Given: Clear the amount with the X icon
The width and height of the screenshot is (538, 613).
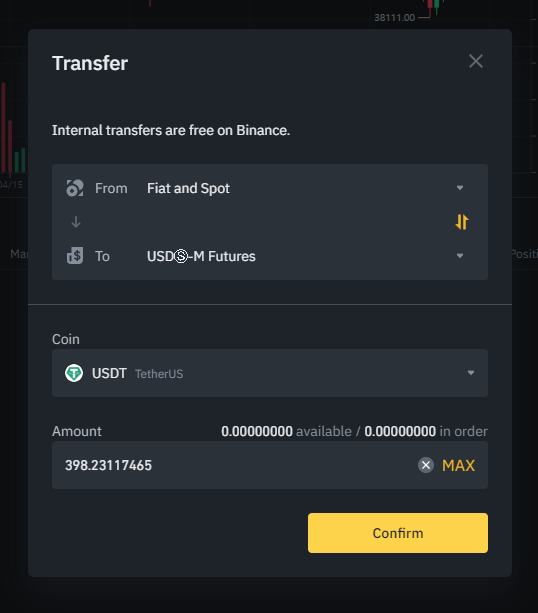Looking at the screenshot, I should pyautogui.click(x=426, y=465).
